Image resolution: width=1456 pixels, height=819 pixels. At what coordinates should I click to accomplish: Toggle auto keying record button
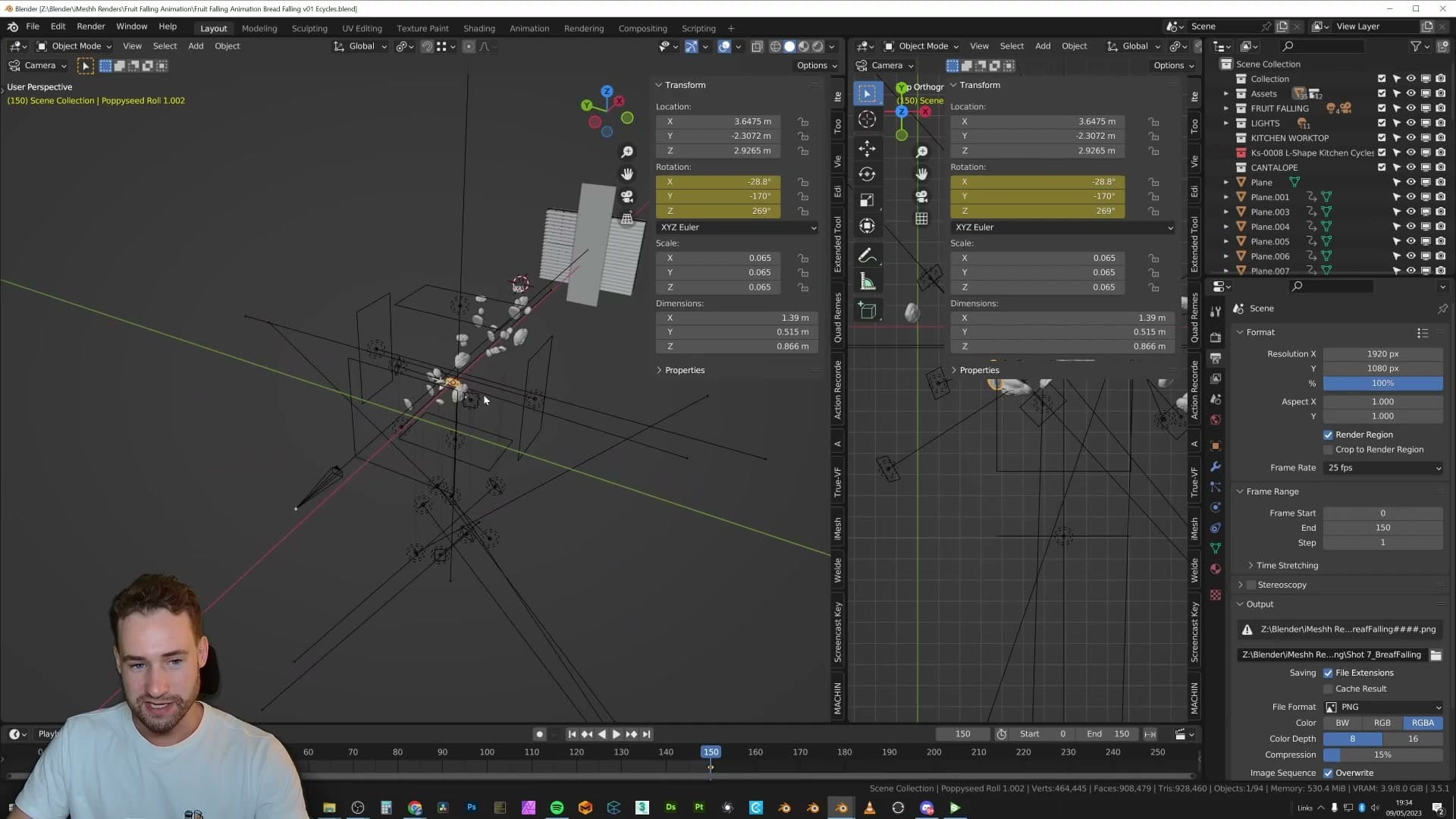click(539, 734)
